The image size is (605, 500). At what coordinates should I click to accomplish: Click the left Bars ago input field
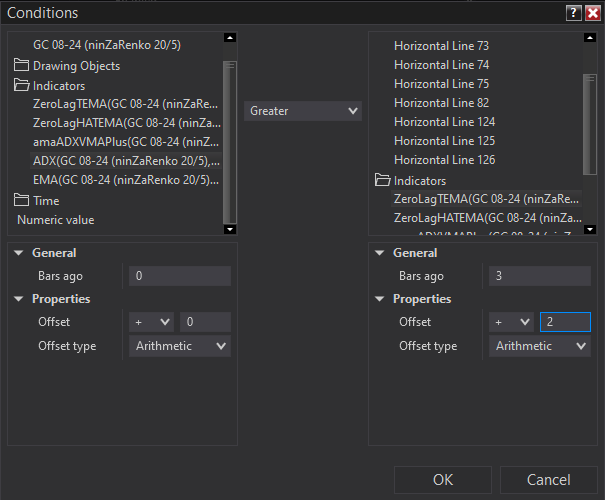(x=180, y=276)
